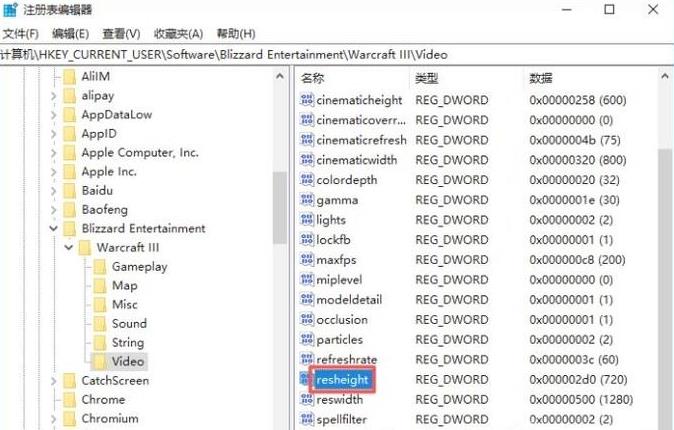Open the 帮助(H) menu

click(236, 34)
